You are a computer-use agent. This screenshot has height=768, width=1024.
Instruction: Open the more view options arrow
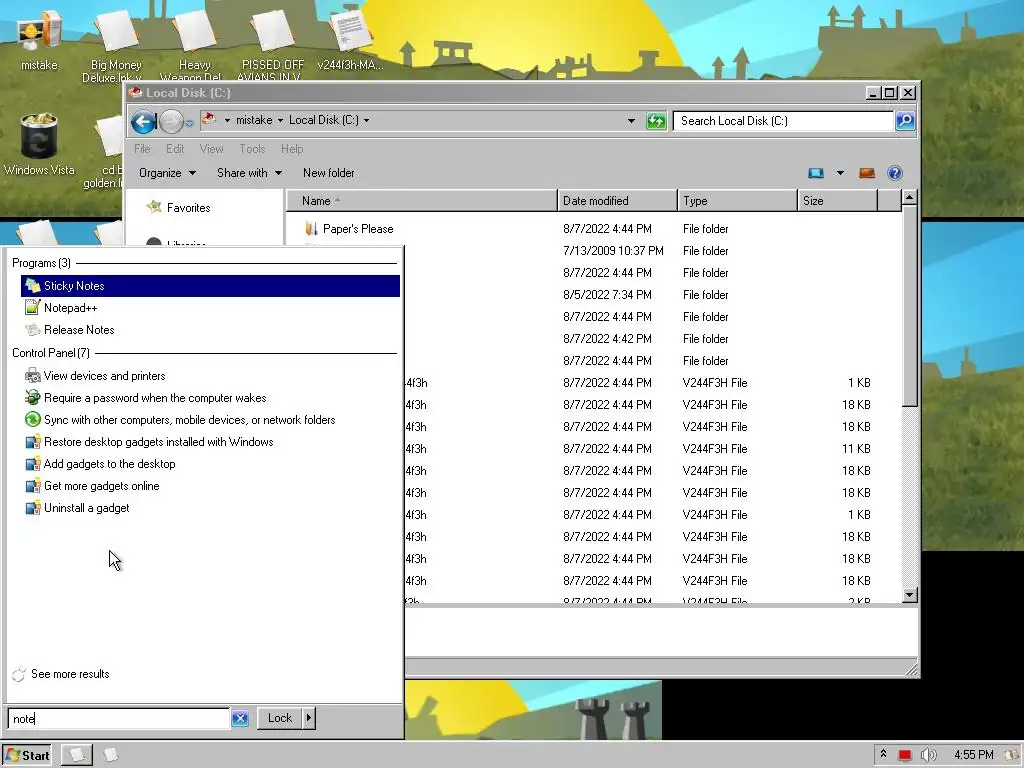click(x=840, y=173)
